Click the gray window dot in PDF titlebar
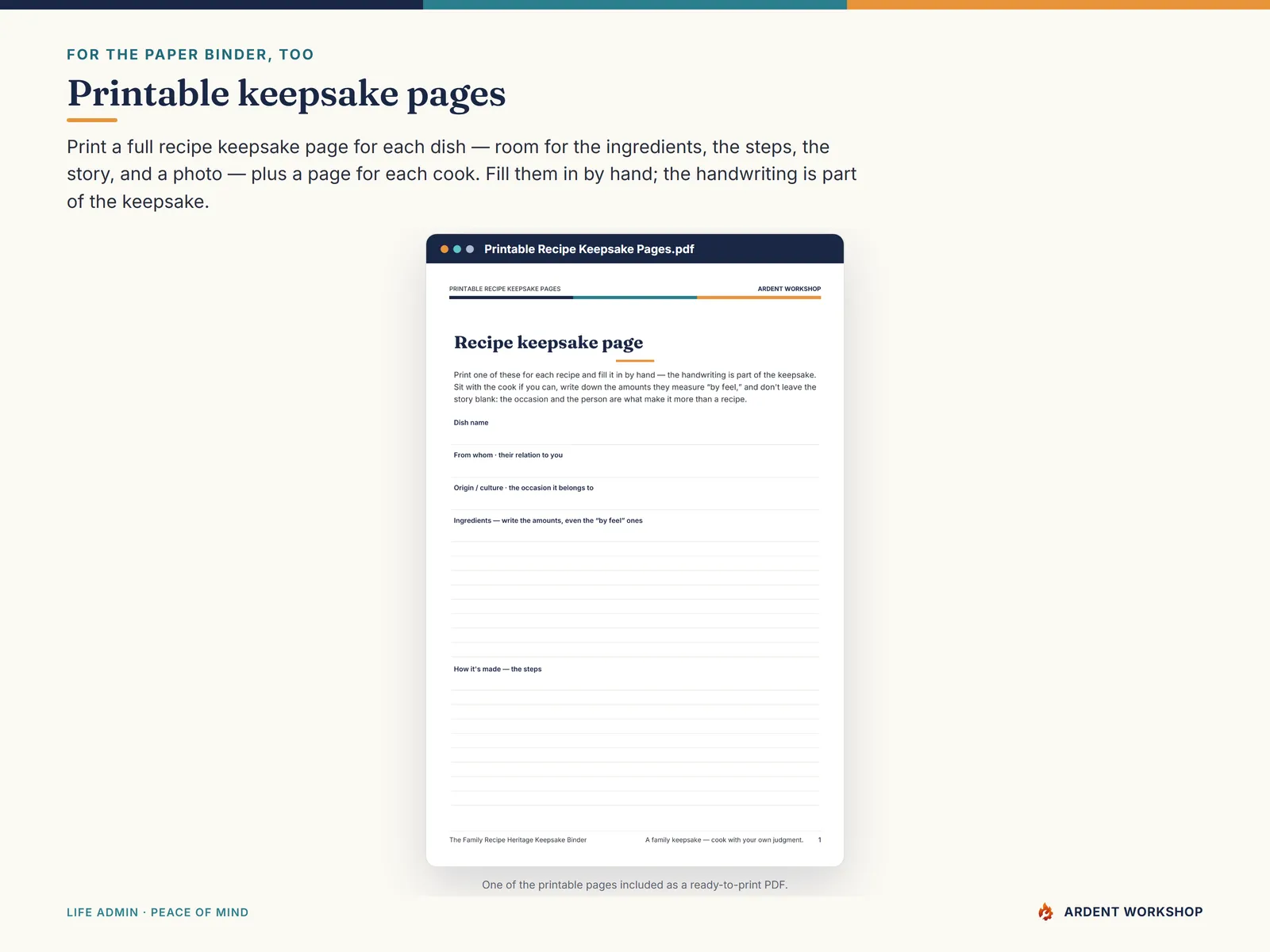Screen dimensions: 1270x952 point(470,249)
